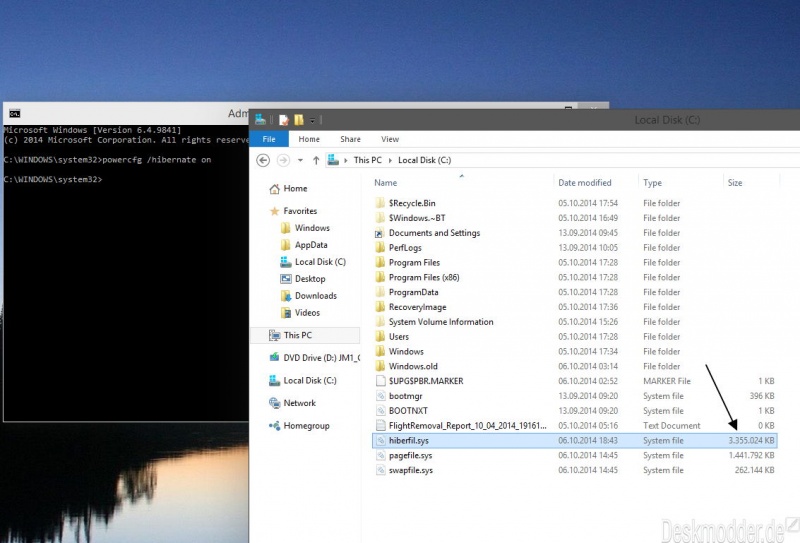Select This PC in the navigation pane
The image size is (800, 543).
(305, 335)
